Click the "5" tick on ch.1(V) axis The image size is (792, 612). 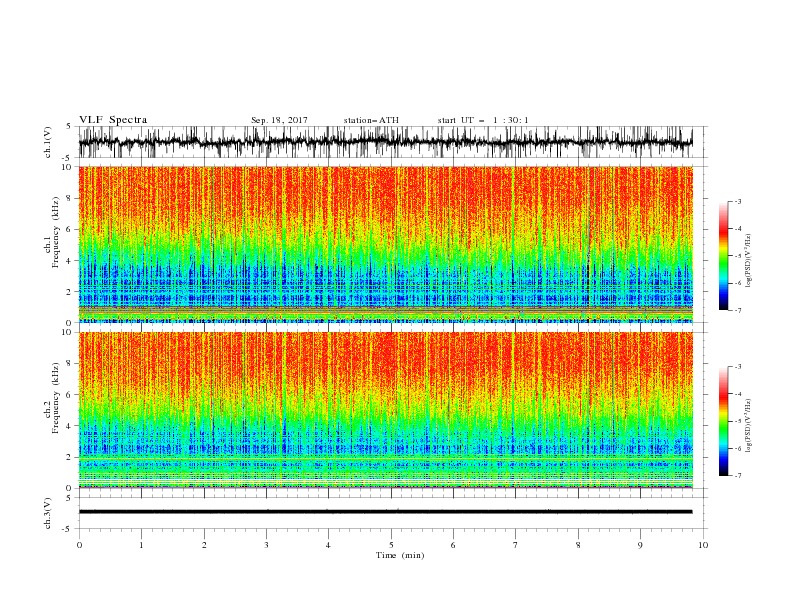pyautogui.click(x=69, y=126)
